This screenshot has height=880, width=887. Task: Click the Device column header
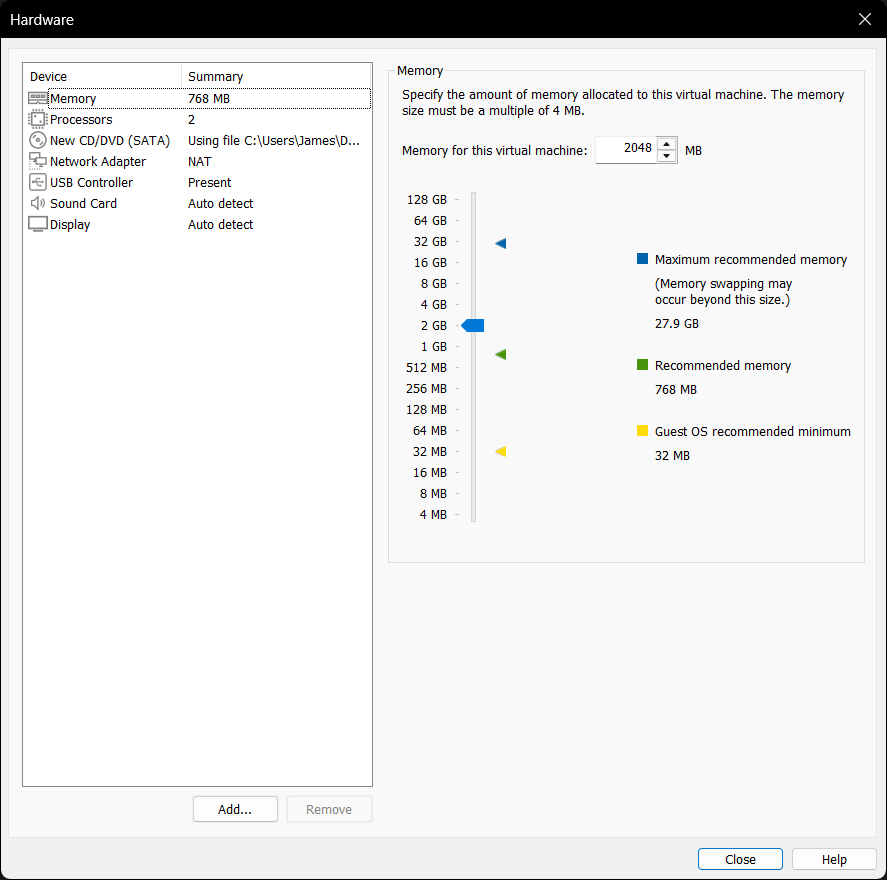[x=102, y=77]
